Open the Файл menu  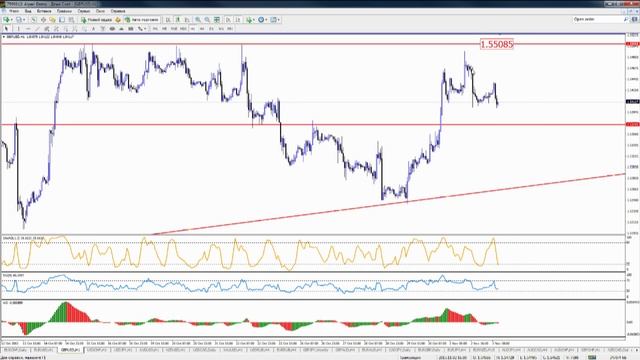14,11
